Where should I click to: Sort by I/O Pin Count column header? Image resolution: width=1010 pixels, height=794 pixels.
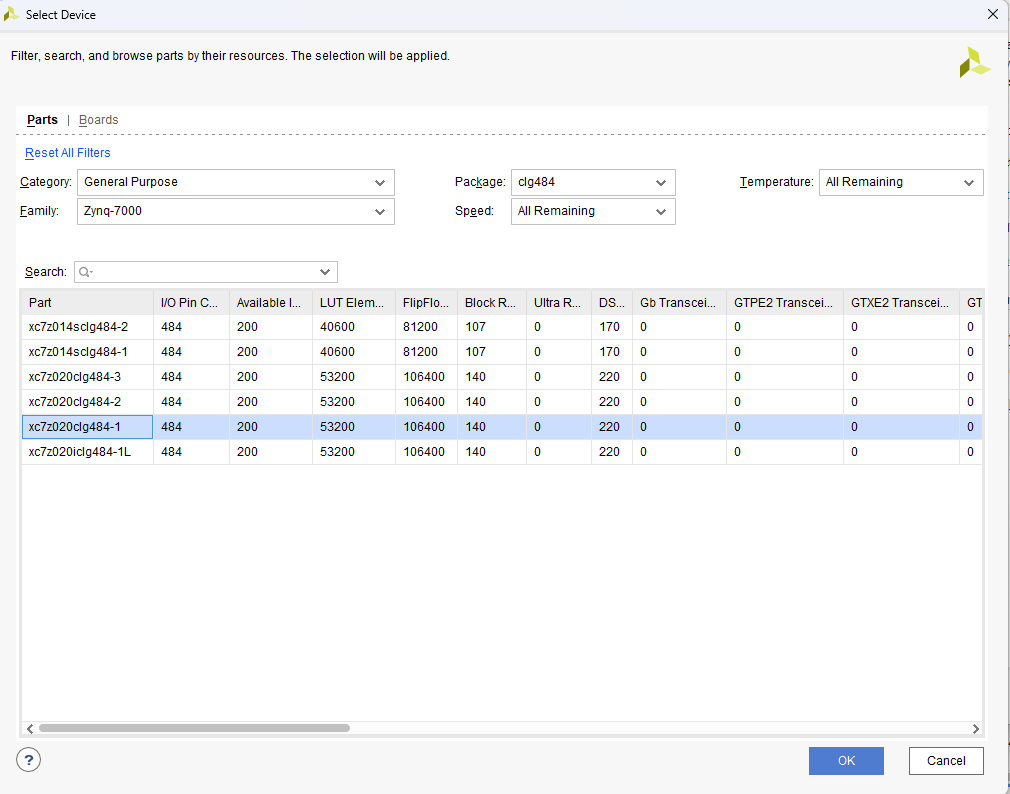pyautogui.click(x=191, y=303)
